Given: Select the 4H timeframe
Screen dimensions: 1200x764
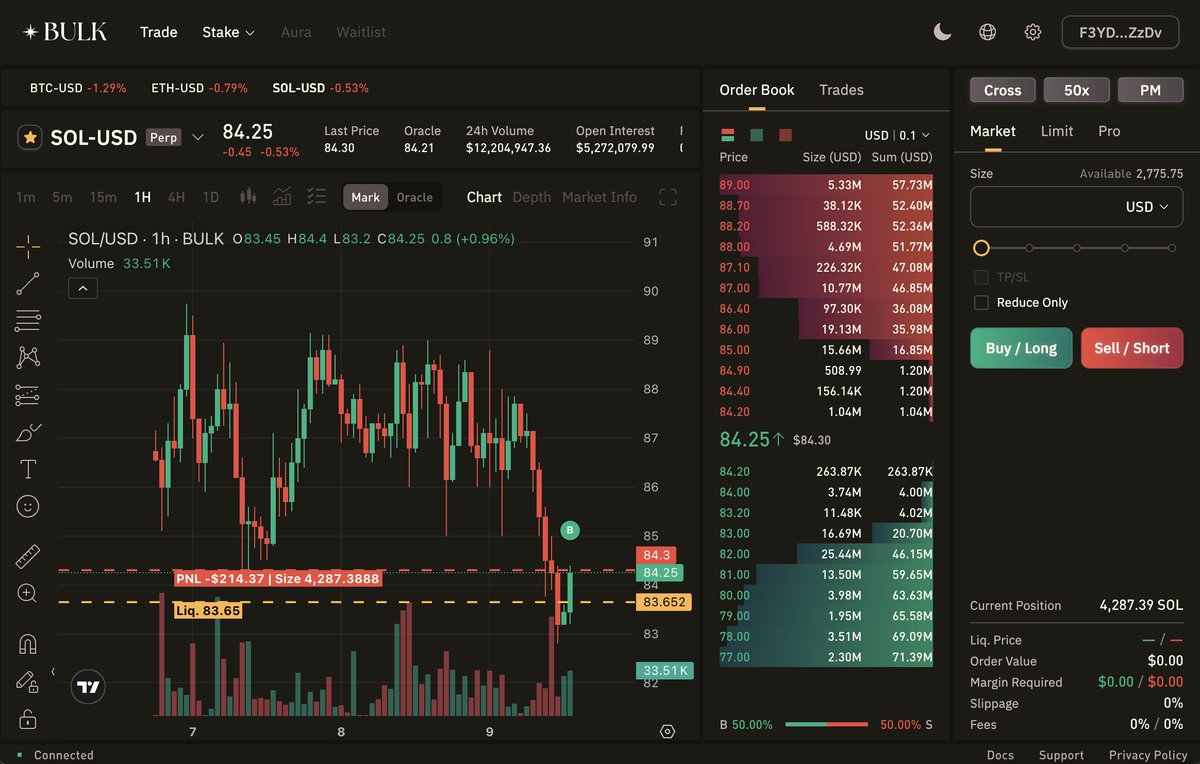Looking at the screenshot, I should click(x=176, y=197).
